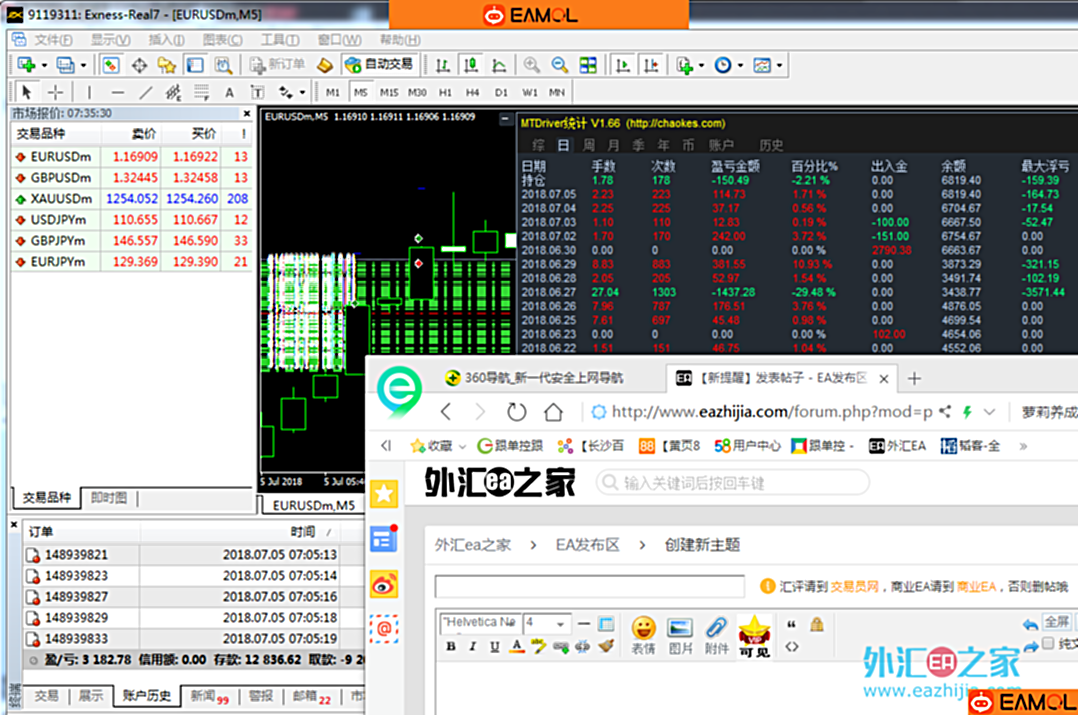The width and height of the screenshot is (1078, 715).
Task: Open new chart dropdown arrow
Action: (44, 65)
